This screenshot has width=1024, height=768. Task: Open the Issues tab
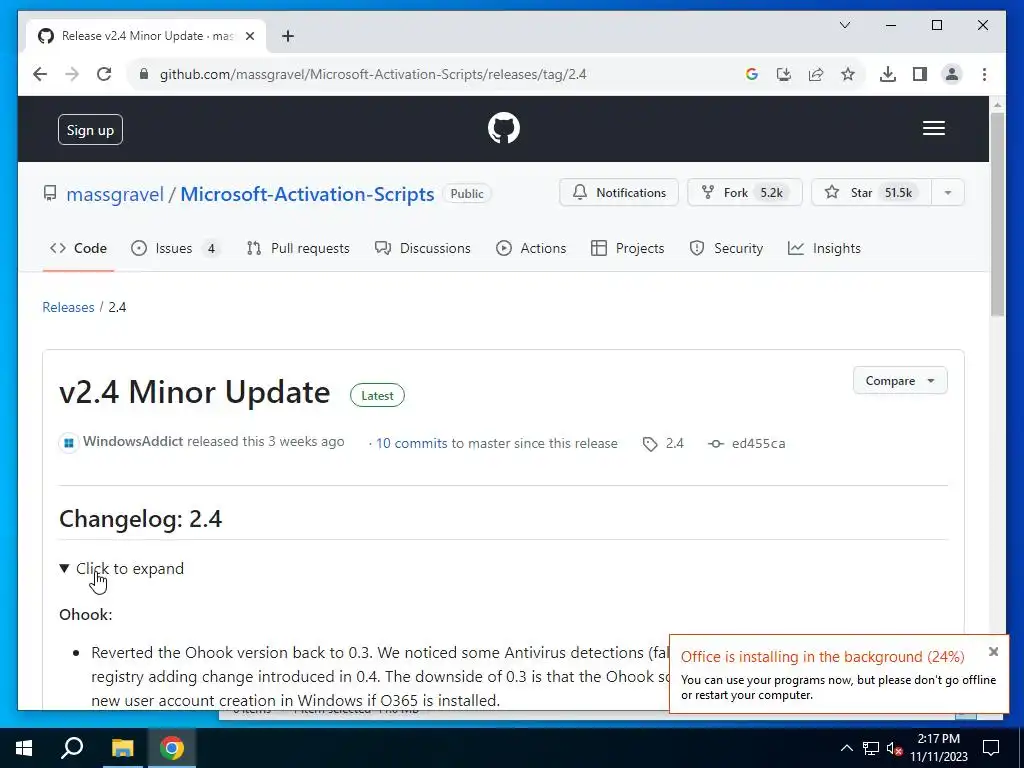pyautogui.click(x=175, y=248)
